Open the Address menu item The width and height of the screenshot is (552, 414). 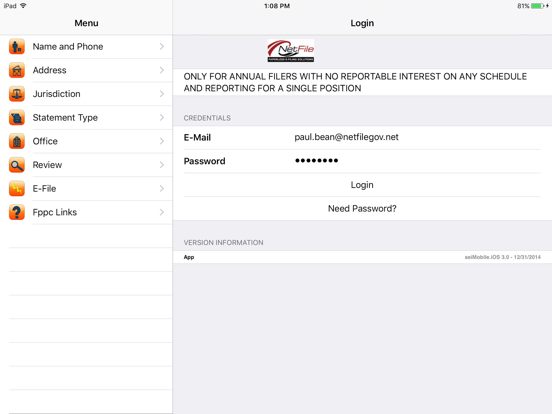point(86,70)
